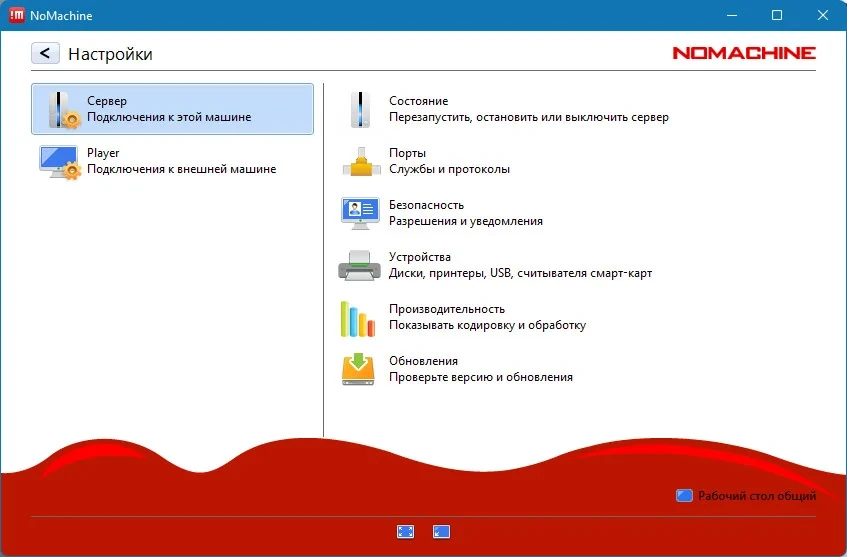
Task: Open Производительность settings label
Action: pos(447,309)
